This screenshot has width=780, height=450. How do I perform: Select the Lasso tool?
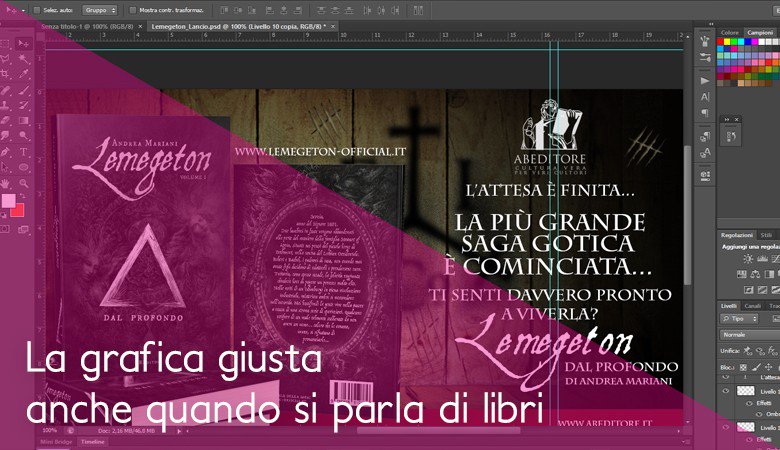pos(5,59)
